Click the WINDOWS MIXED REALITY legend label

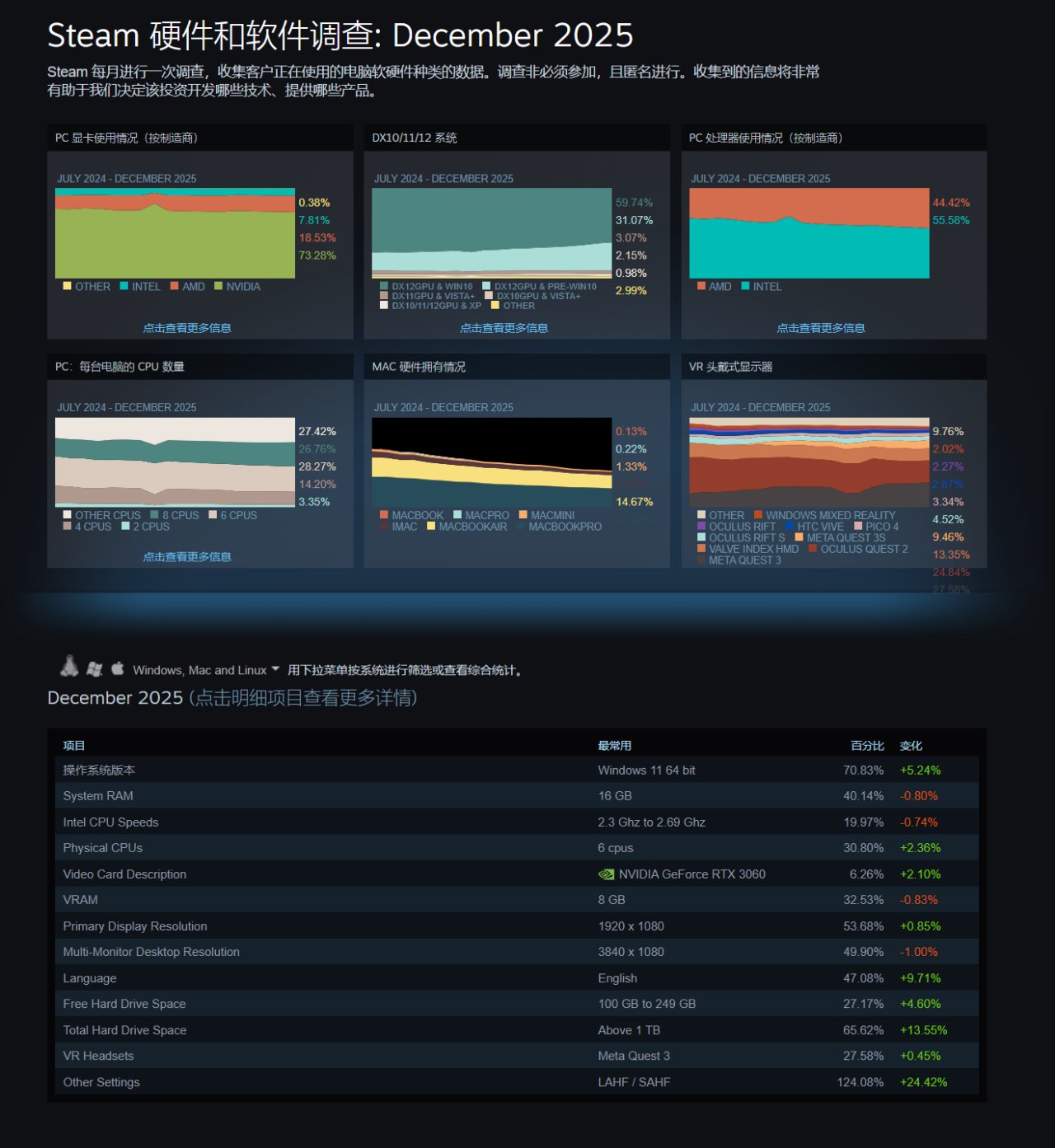(830, 515)
